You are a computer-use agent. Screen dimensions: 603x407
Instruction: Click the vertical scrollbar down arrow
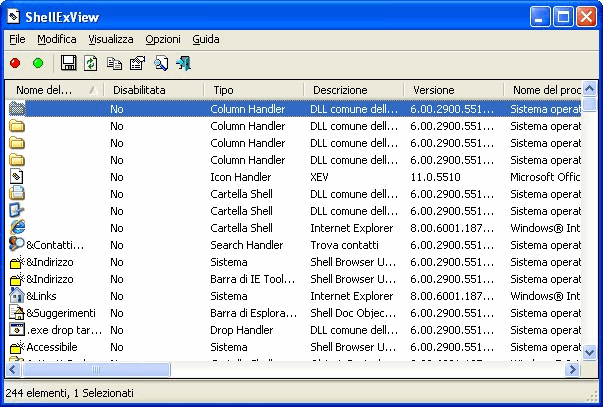(x=590, y=352)
